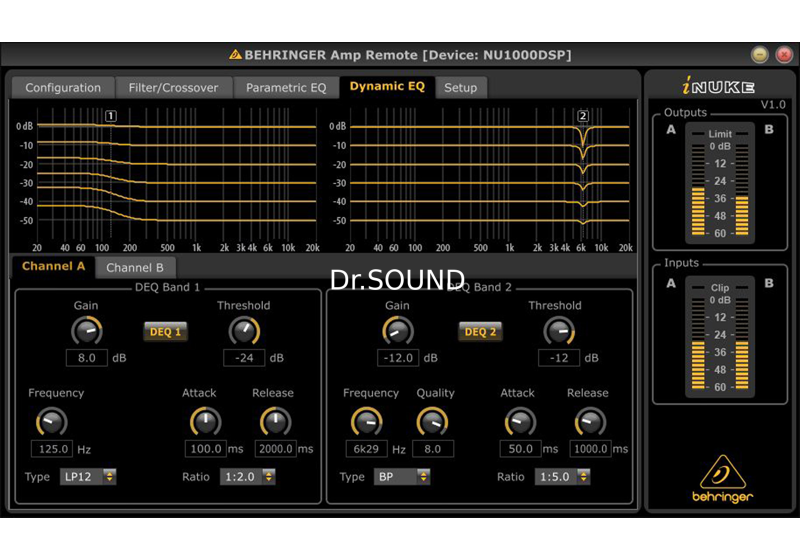800x560 pixels.
Task: Click the DEQ Band 1 Release knob
Action: tap(276, 422)
